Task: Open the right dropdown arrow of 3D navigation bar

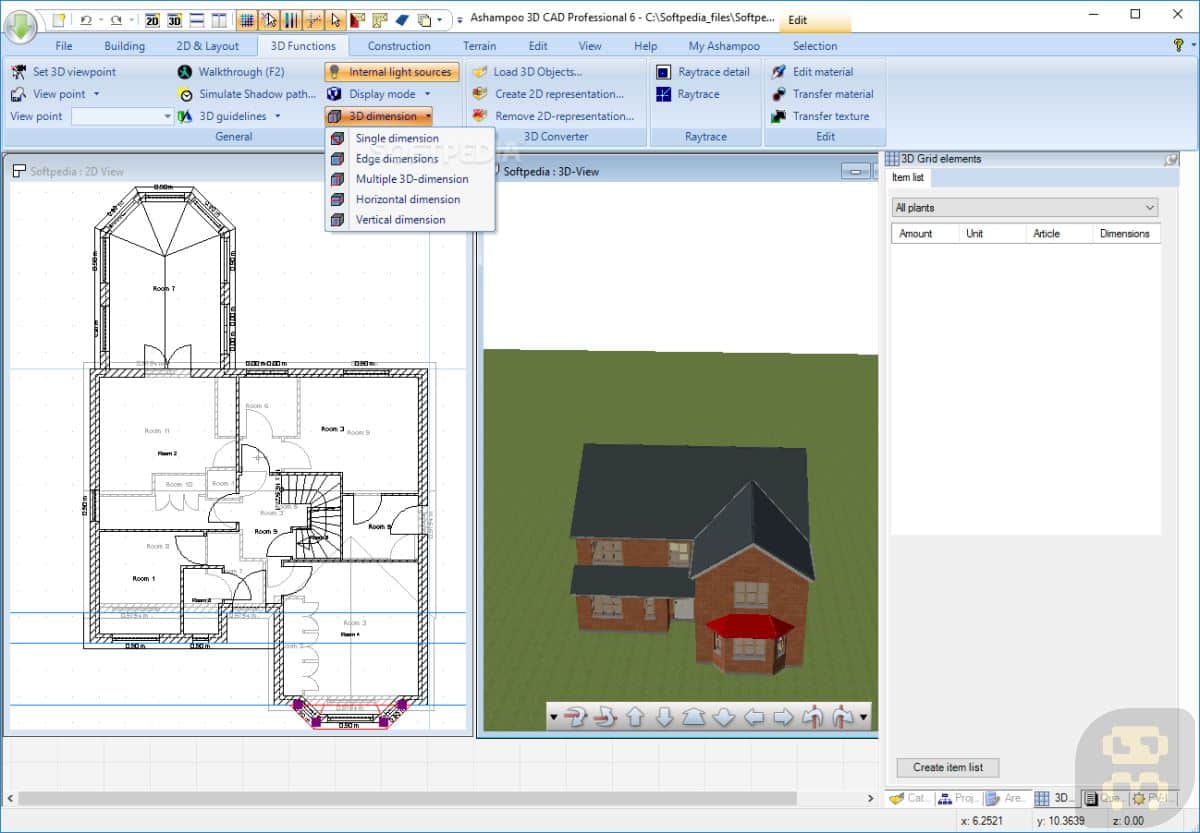Action: coord(864,717)
